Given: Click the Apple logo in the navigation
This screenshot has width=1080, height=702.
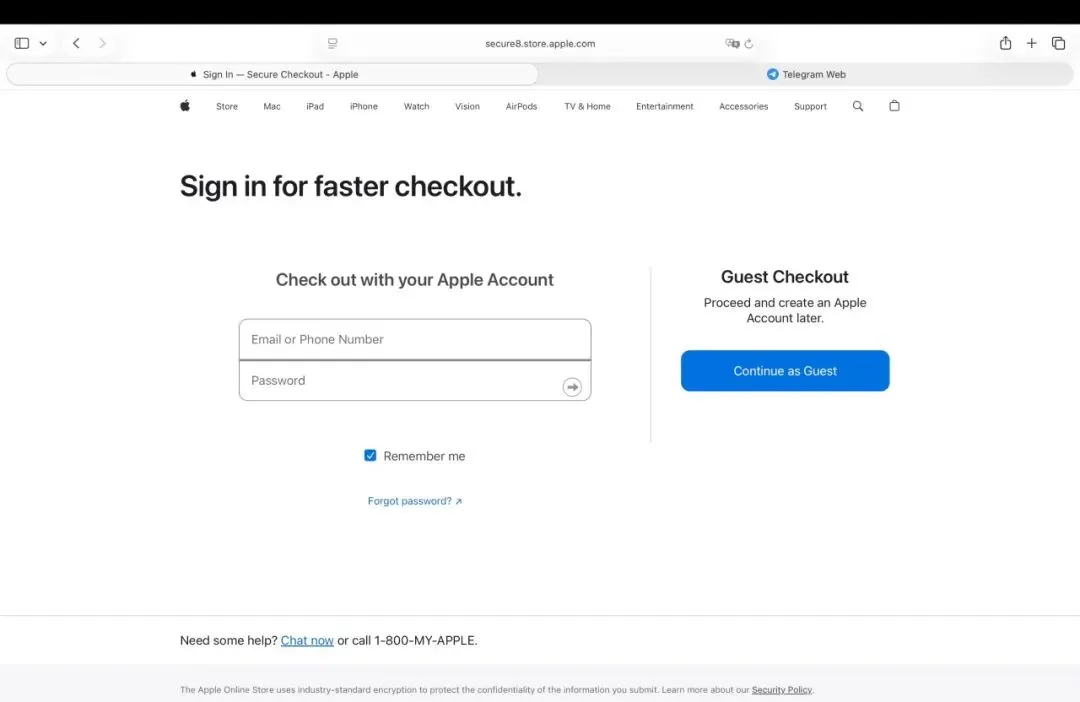Looking at the screenshot, I should 185,106.
